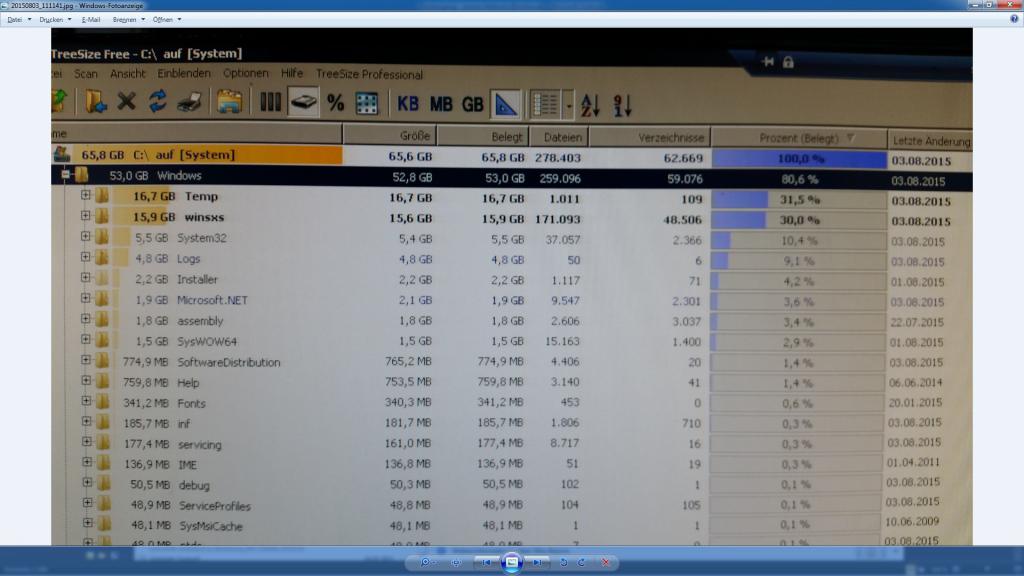Expand the Logs folder node

[x=86, y=257]
